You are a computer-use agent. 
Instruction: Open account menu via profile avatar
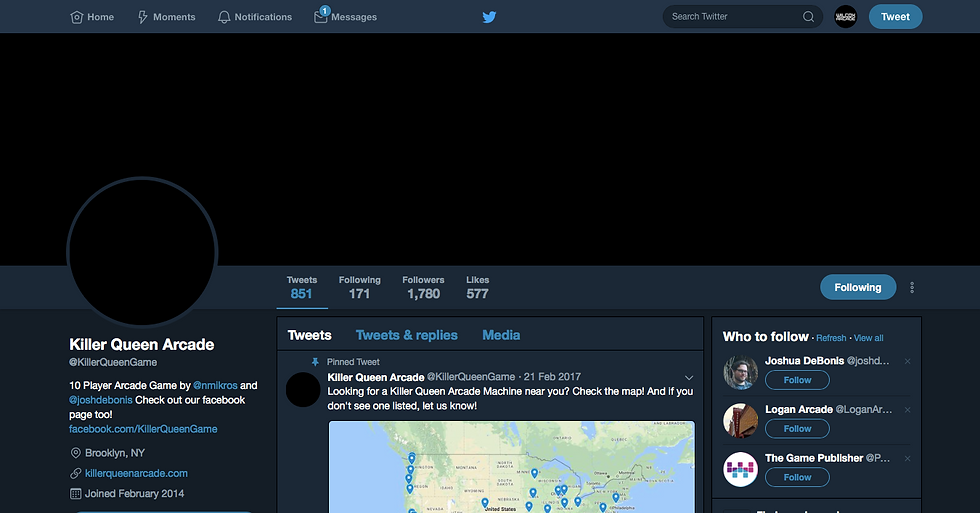tap(846, 17)
